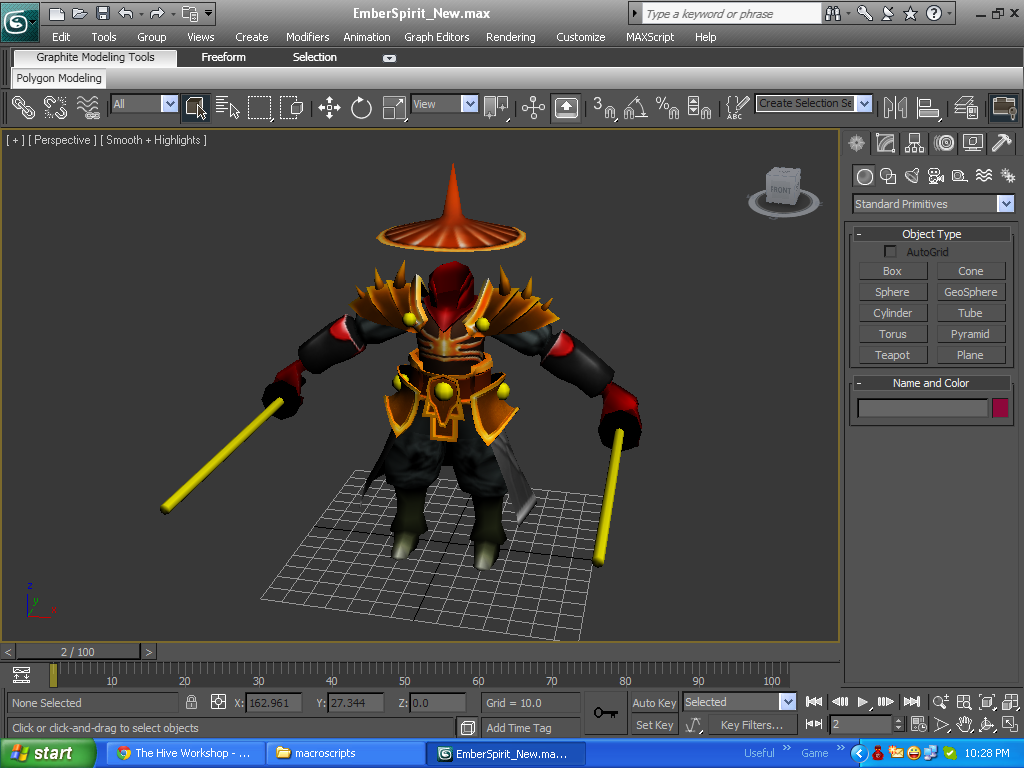
Task: Activate the Select Object tool
Action: click(x=196, y=107)
